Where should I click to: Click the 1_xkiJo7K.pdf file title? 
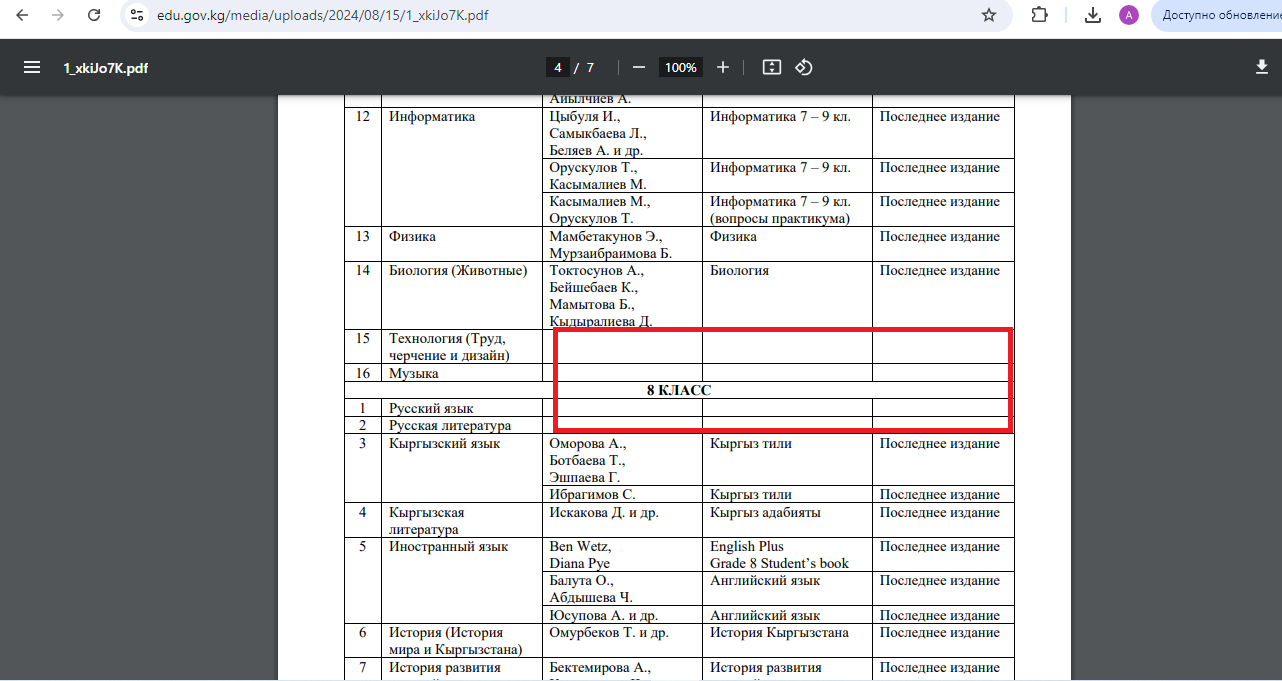tap(106, 68)
